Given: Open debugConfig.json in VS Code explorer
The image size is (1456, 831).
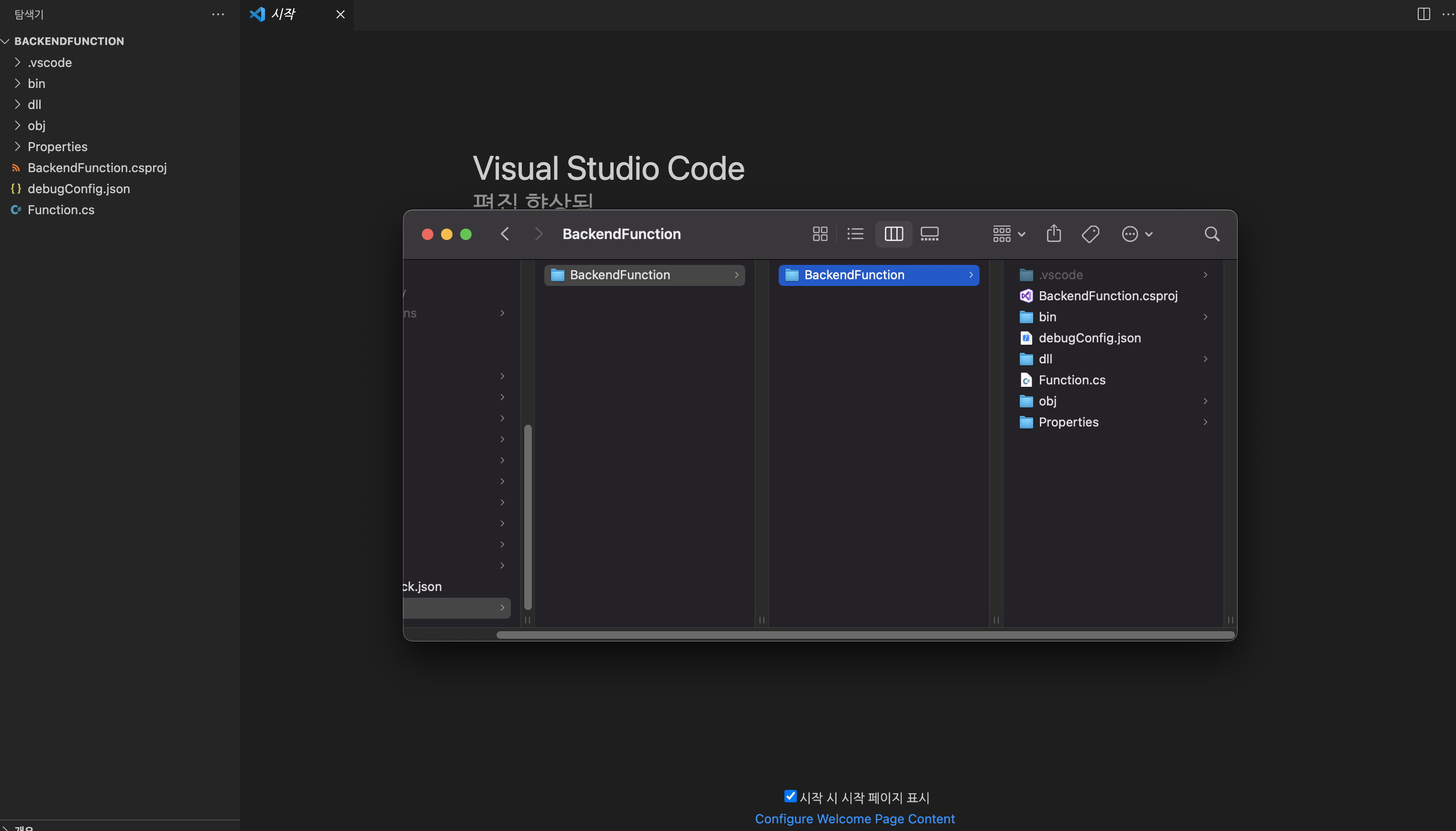Looking at the screenshot, I should tap(120, 189).
